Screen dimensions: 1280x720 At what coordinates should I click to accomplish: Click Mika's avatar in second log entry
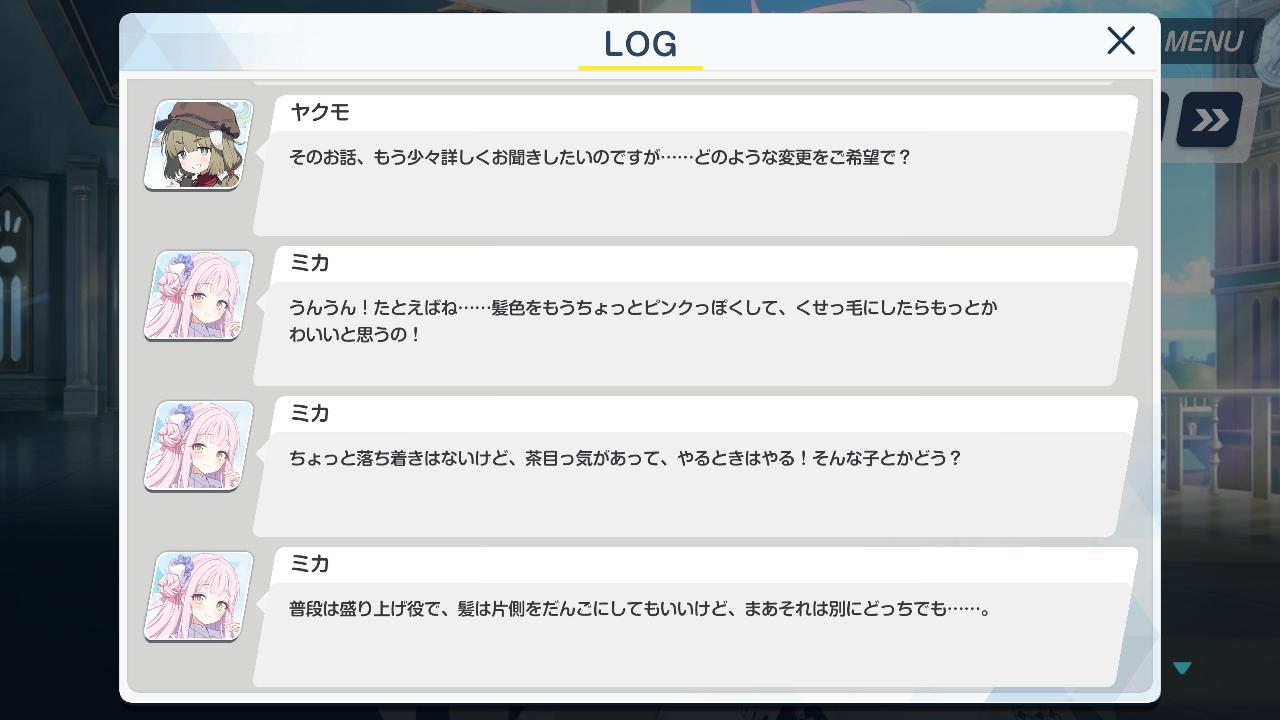click(198, 295)
